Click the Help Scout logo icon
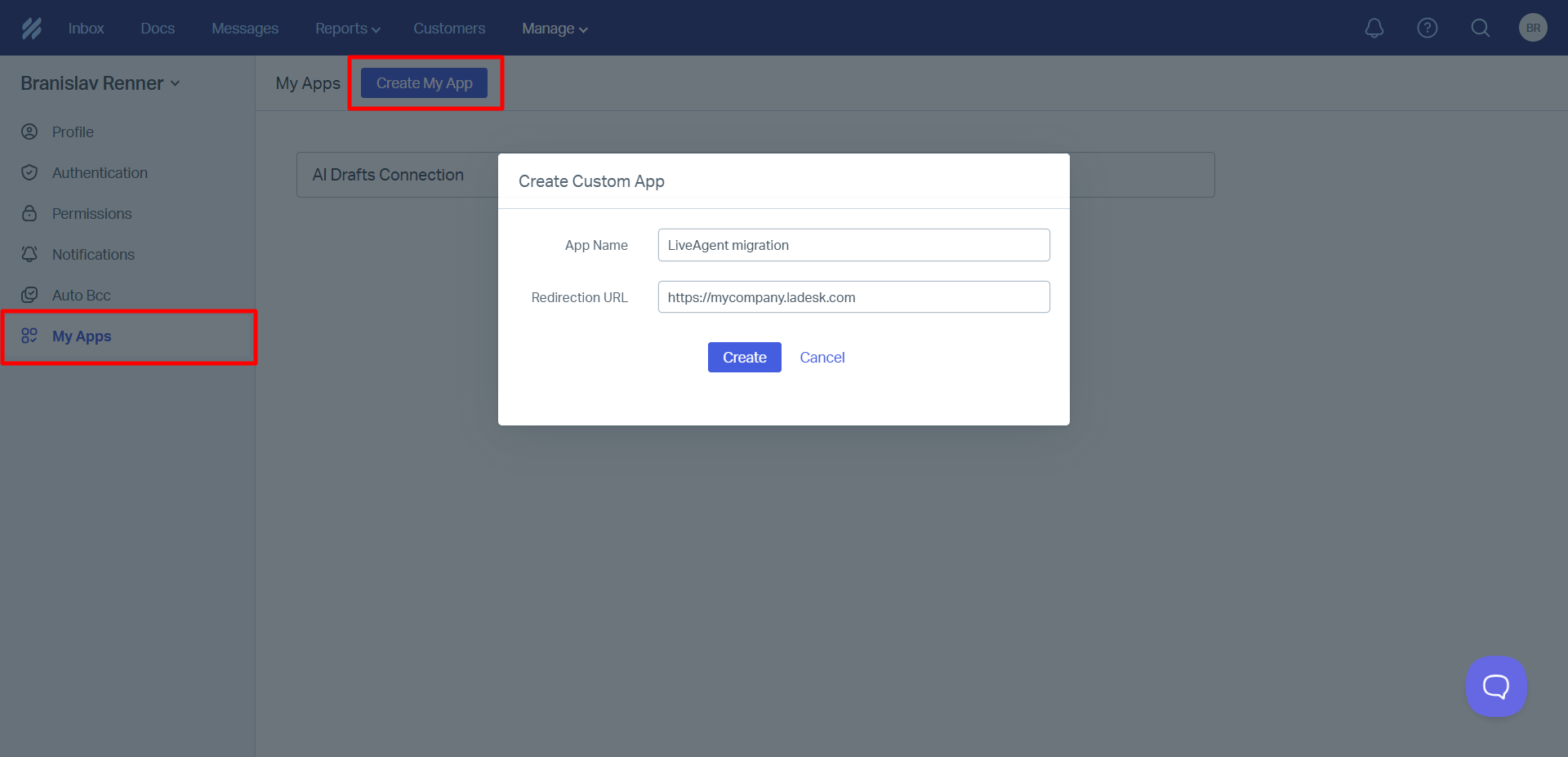The width and height of the screenshot is (1568, 757). click(x=31, y=29)
